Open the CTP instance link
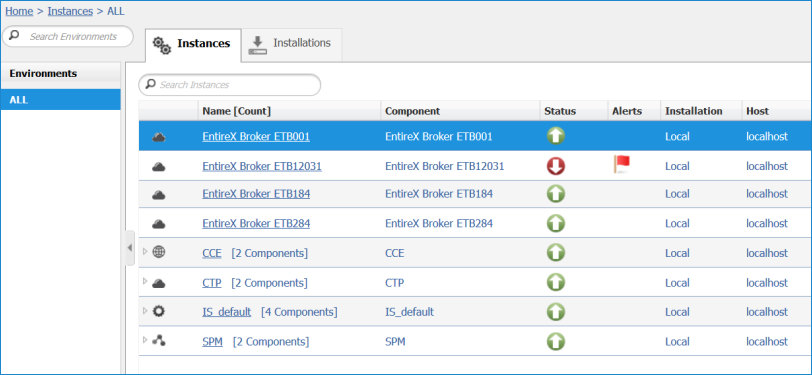 click(211, 283)
